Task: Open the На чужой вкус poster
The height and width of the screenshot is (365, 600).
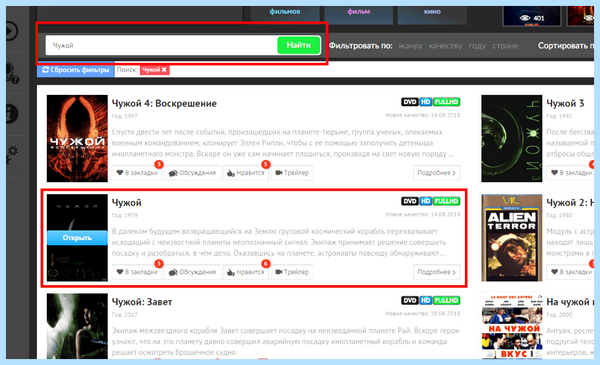Action: [512, 326]
